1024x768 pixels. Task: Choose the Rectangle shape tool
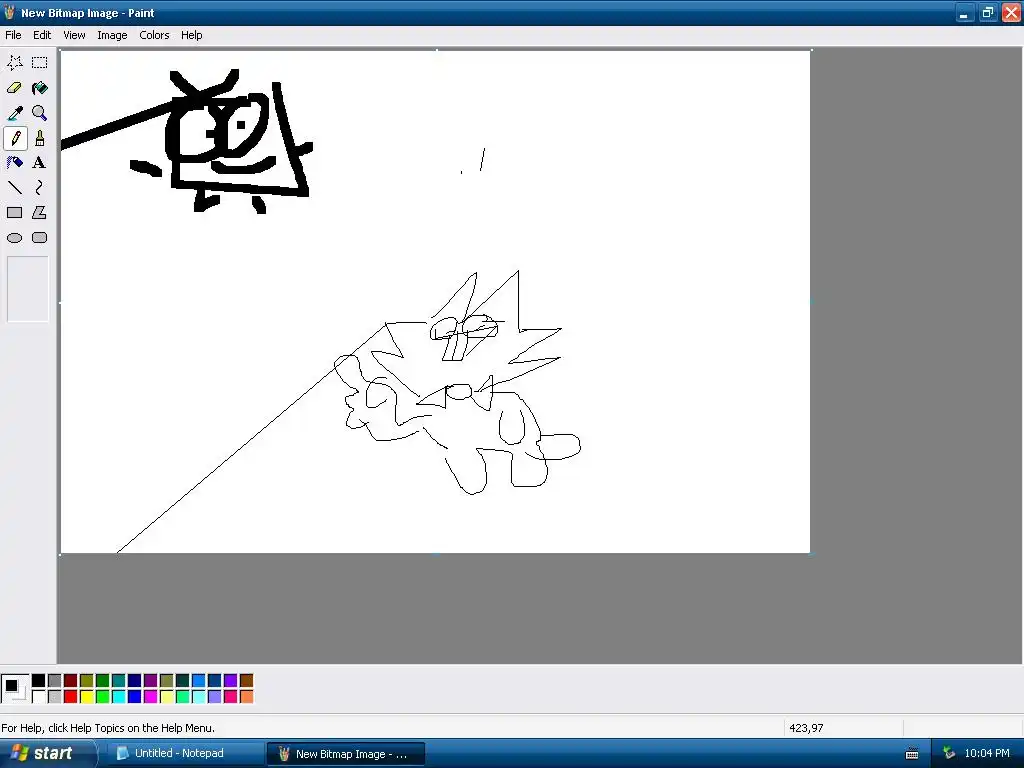pos(14,213)
